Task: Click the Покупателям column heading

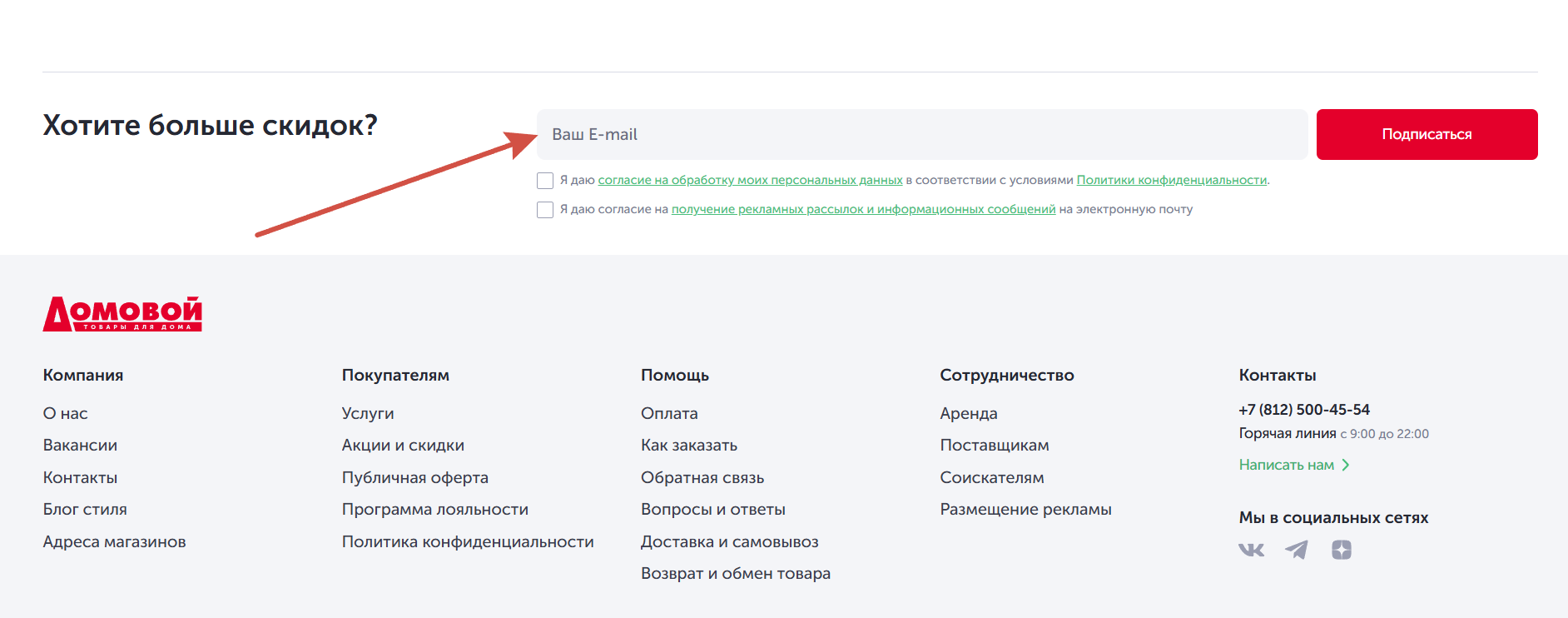Action: (x=395, y=375)
